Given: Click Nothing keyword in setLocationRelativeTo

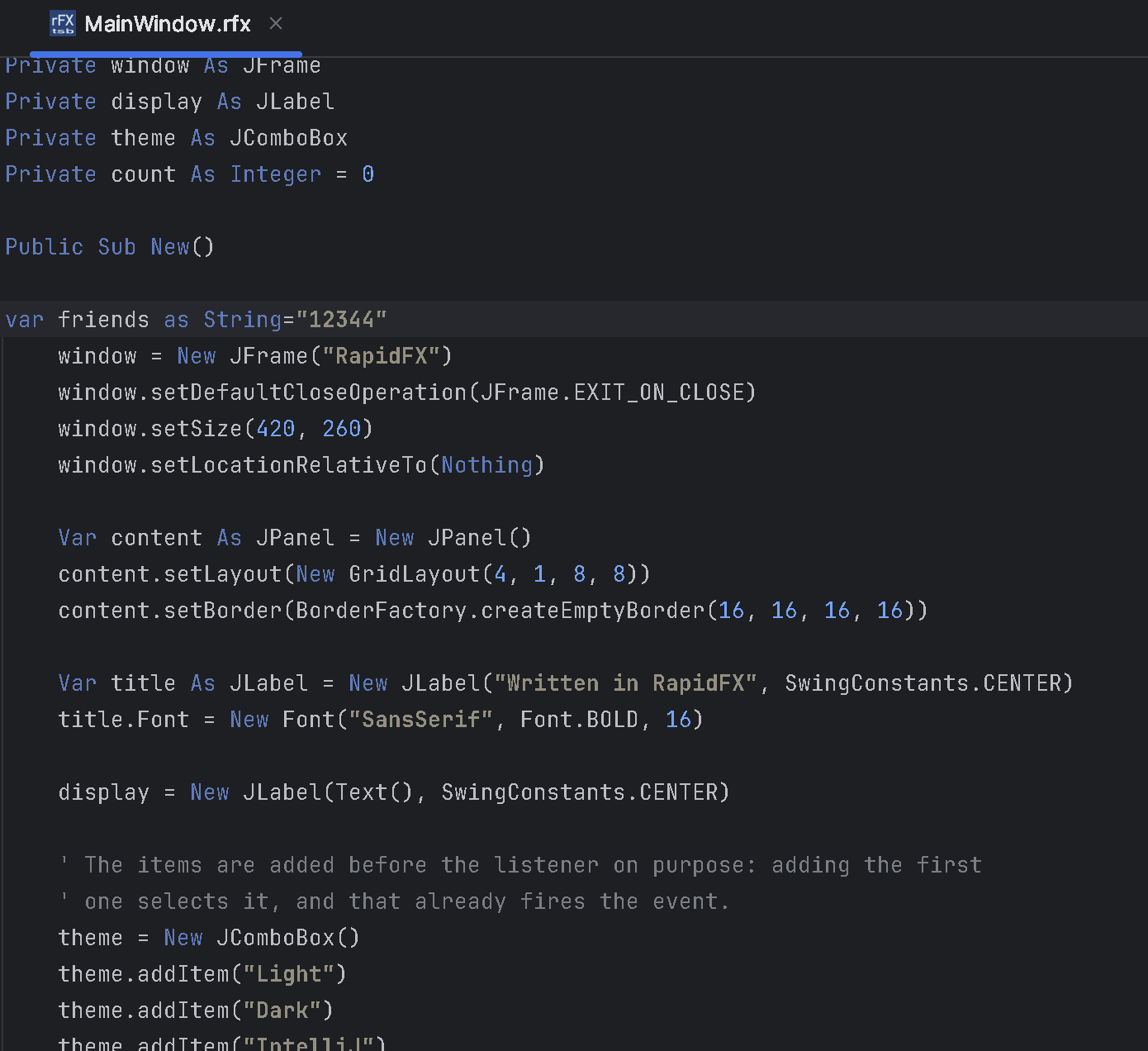Looking at the screenshot, I should pyautogui.click(x=487, y=465).
